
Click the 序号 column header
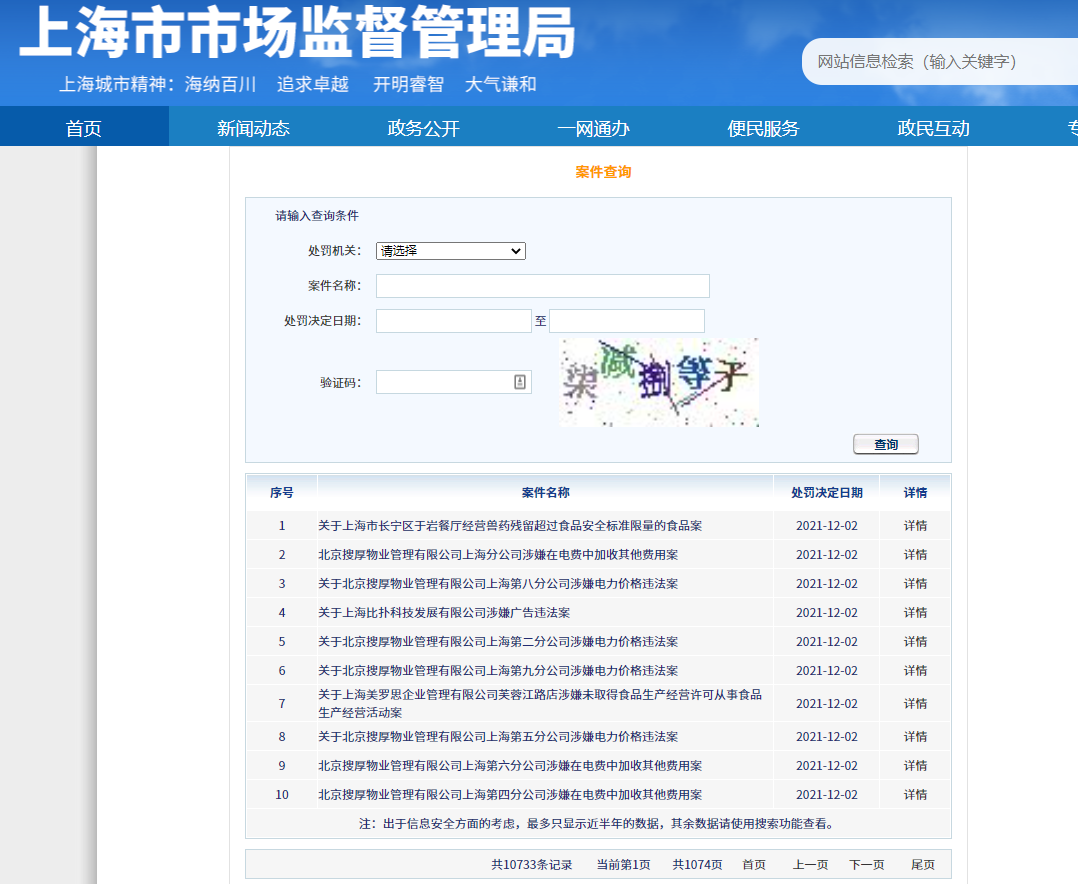click(x=281, y=492)
